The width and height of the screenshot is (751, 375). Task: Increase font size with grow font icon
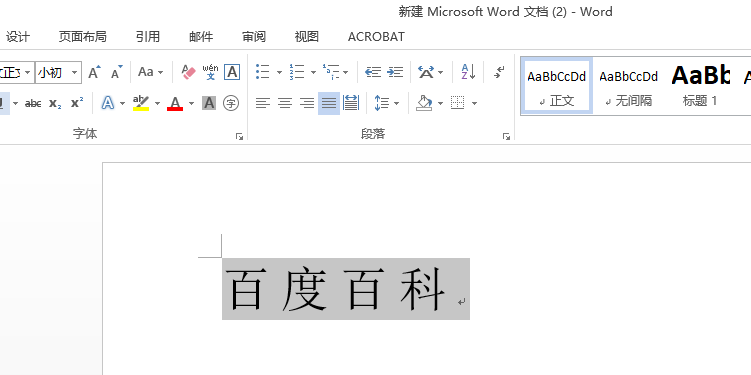[94, 72]
